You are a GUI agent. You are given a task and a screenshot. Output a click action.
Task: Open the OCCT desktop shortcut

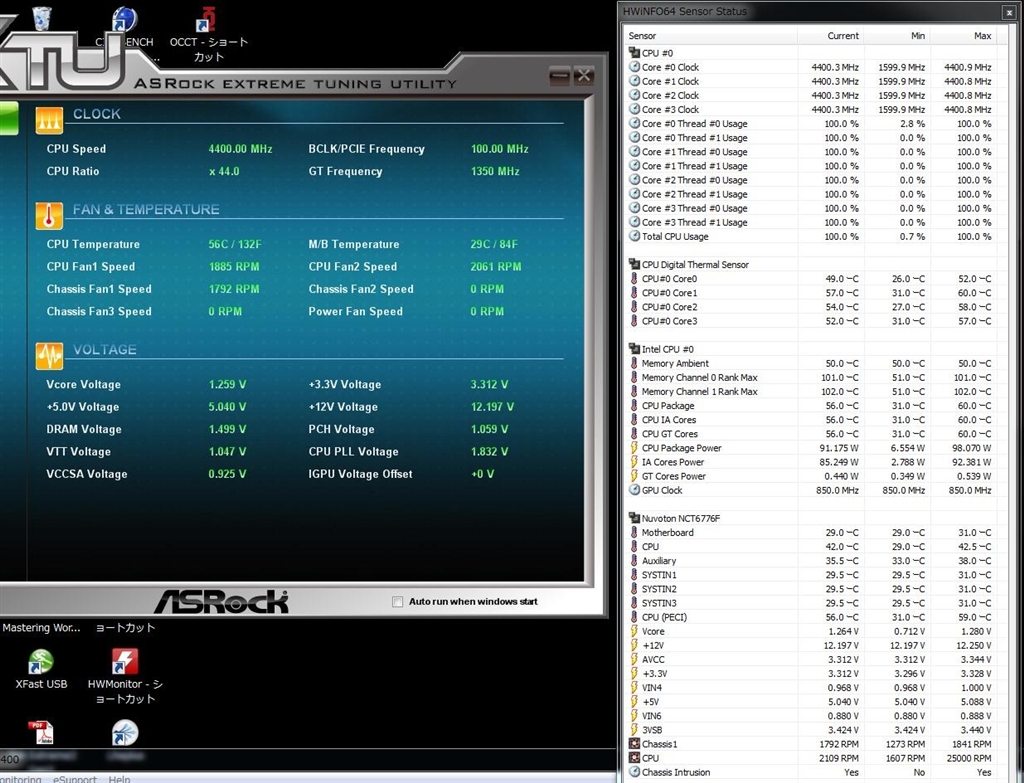tap(209, 22)
